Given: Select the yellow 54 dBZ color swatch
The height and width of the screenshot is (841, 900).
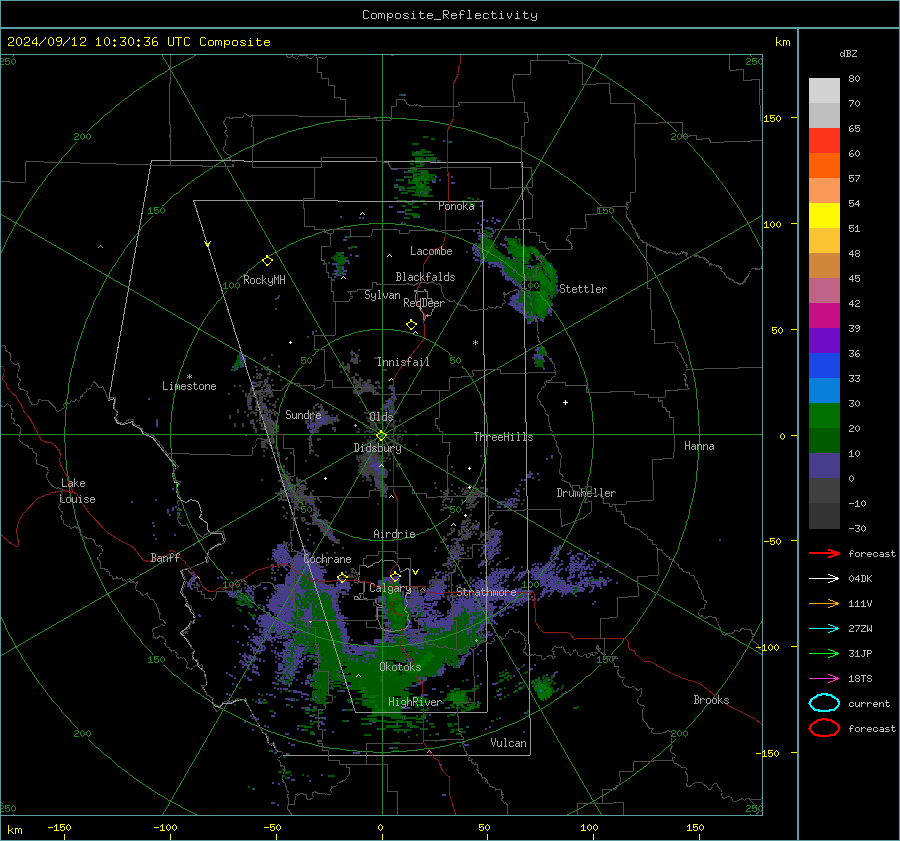Looking at the screenshot, I should click(824, 215).
